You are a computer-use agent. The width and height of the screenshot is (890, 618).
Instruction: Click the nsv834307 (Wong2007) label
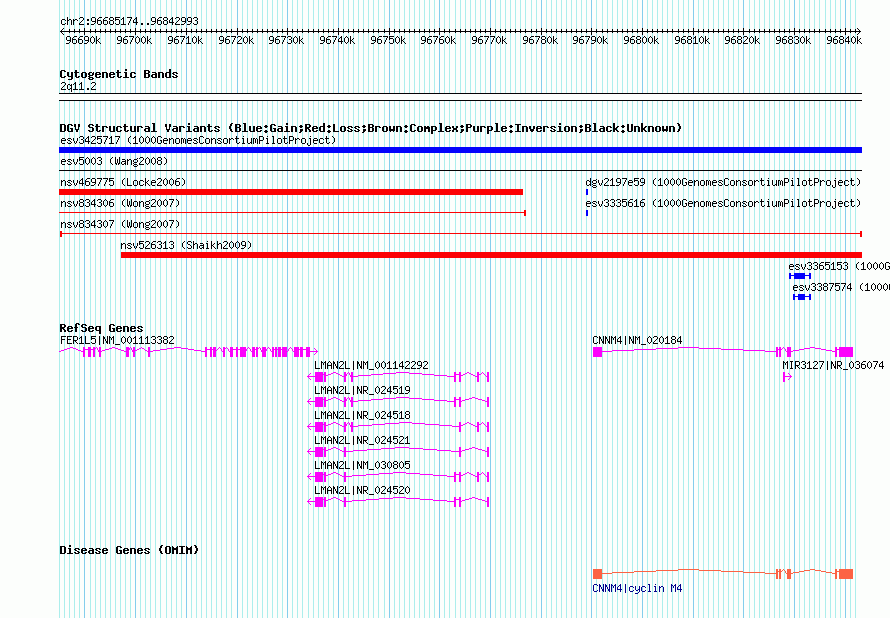120,224
